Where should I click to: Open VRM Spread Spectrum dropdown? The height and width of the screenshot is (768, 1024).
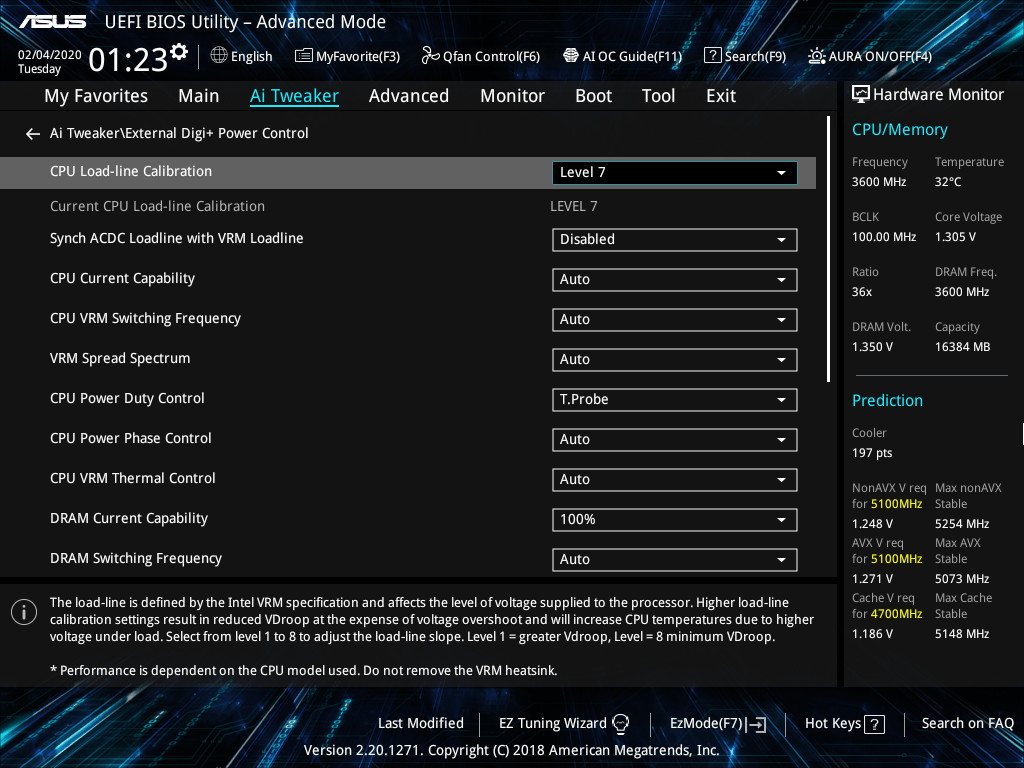coord(675,359)
